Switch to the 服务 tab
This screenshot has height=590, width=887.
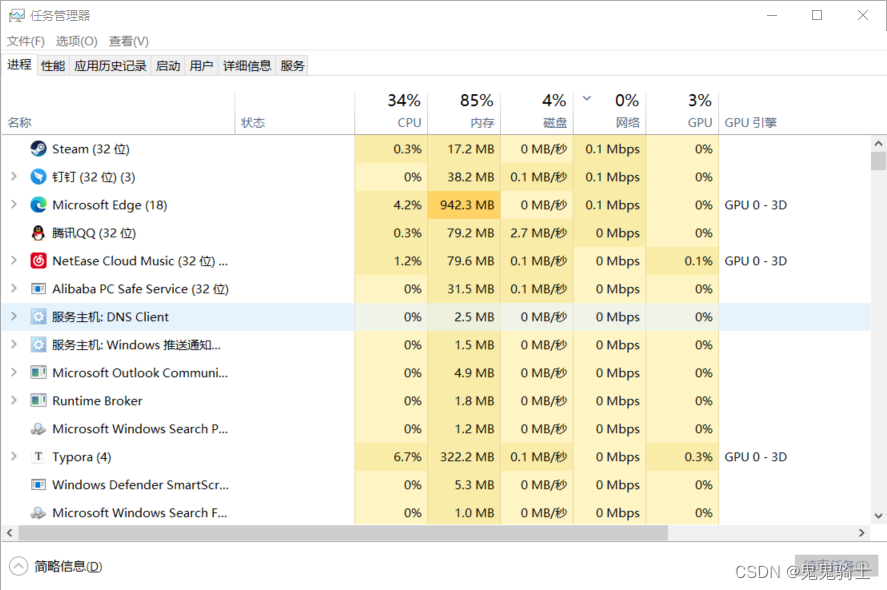[292, 66]
